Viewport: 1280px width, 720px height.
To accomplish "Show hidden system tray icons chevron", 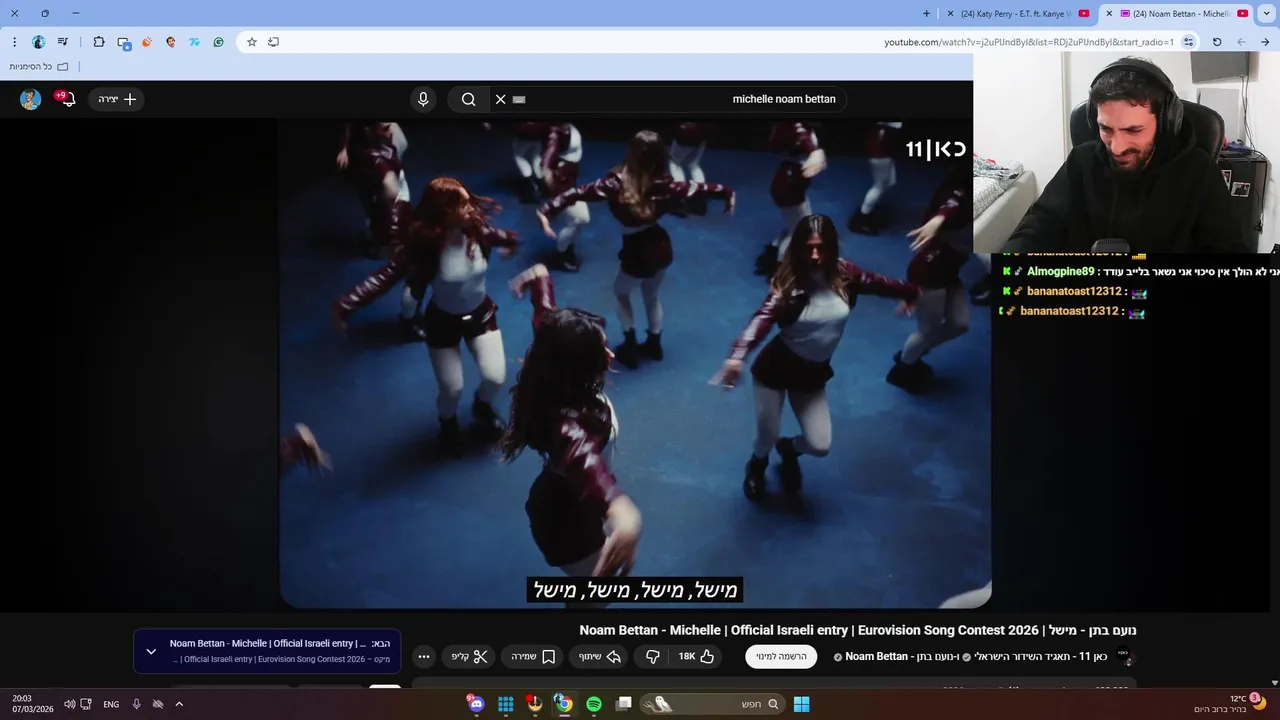I will (179, 704).
